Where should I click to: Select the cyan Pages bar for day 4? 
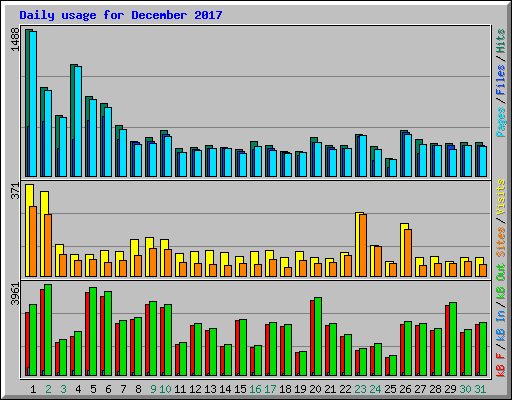point(78,121)
